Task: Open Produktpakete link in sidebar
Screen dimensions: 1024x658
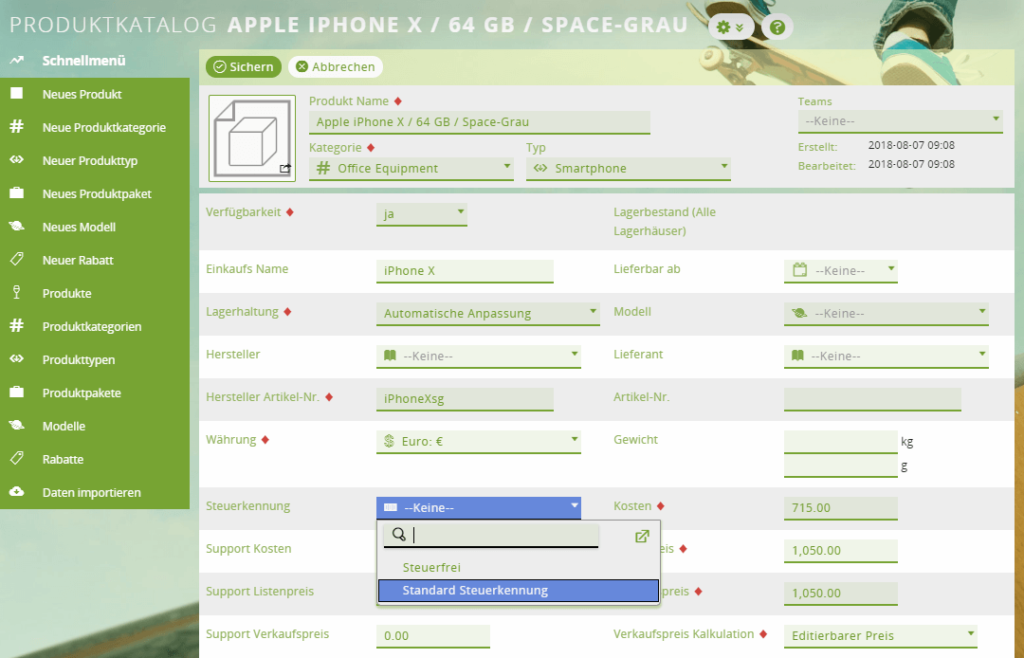Action: (82, 393)
